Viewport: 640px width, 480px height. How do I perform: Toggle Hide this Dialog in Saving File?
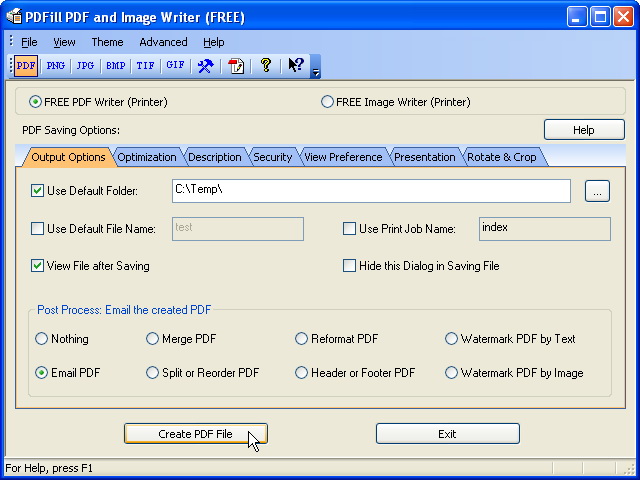point(350,266)
